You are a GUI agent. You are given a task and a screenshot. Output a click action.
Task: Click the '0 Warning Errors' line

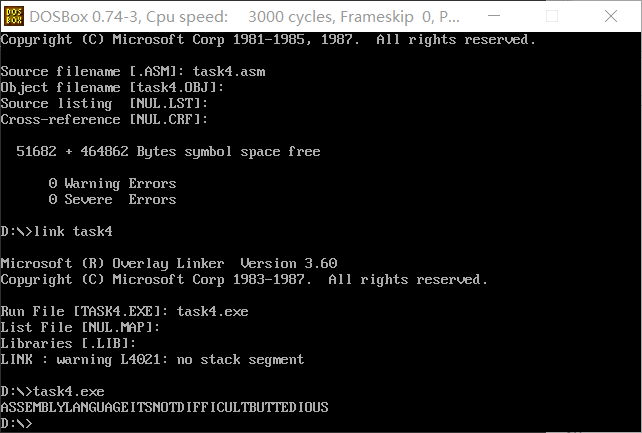(112, 183)
